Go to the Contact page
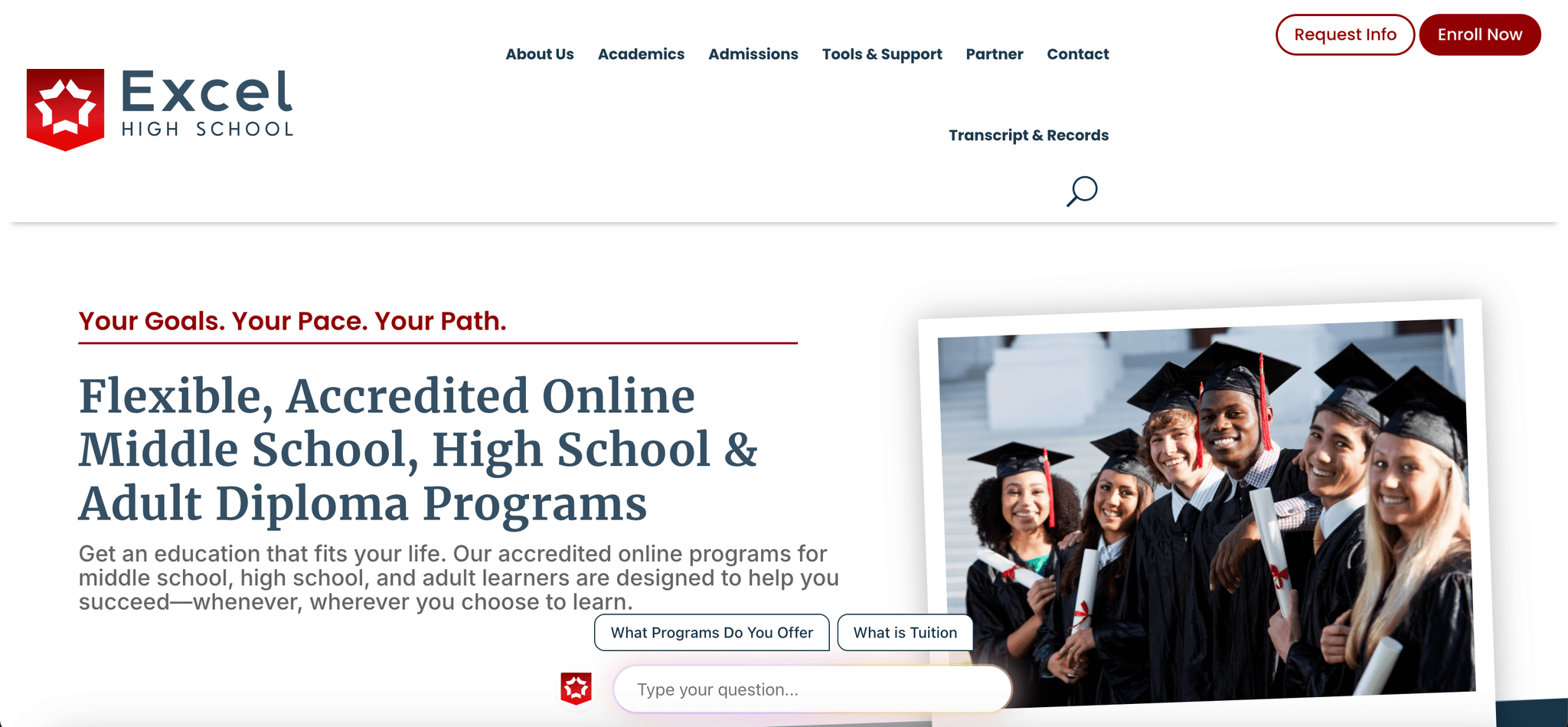The width and height of the screenshot is (1568, 727). pyautogui.click(x=1078, y=54)
